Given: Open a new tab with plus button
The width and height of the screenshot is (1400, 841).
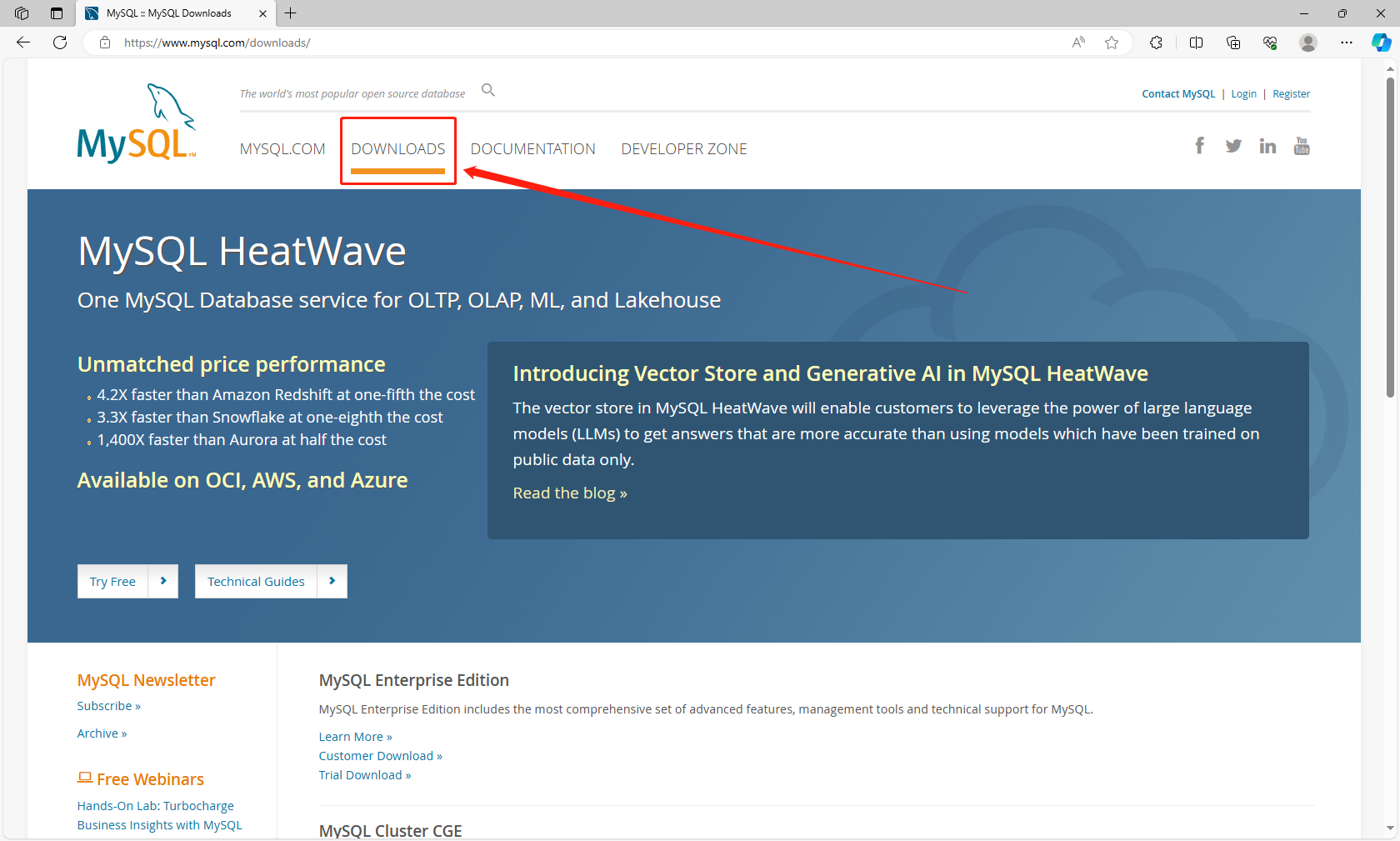Looking at the screenshot, I should tap(290, 13).
